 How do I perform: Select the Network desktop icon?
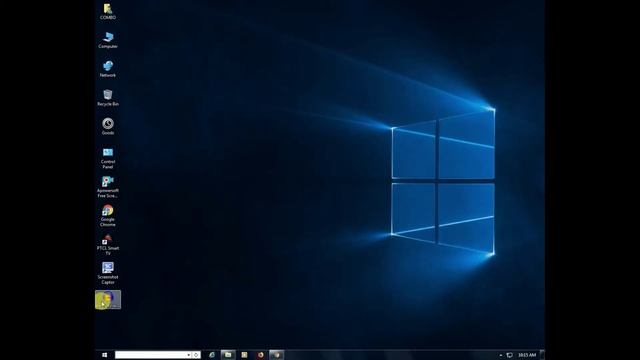(108, 69)
